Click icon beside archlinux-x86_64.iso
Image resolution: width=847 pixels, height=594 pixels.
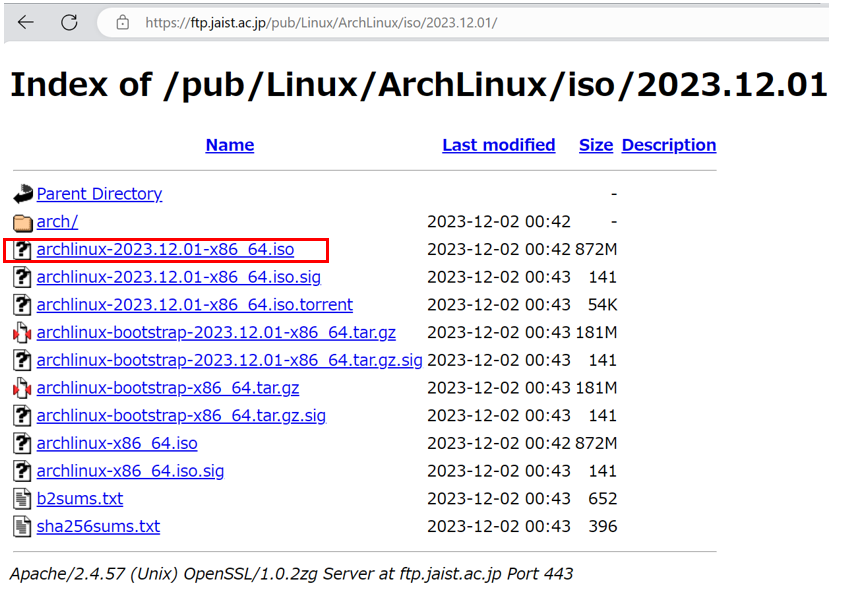coord(22,443)
